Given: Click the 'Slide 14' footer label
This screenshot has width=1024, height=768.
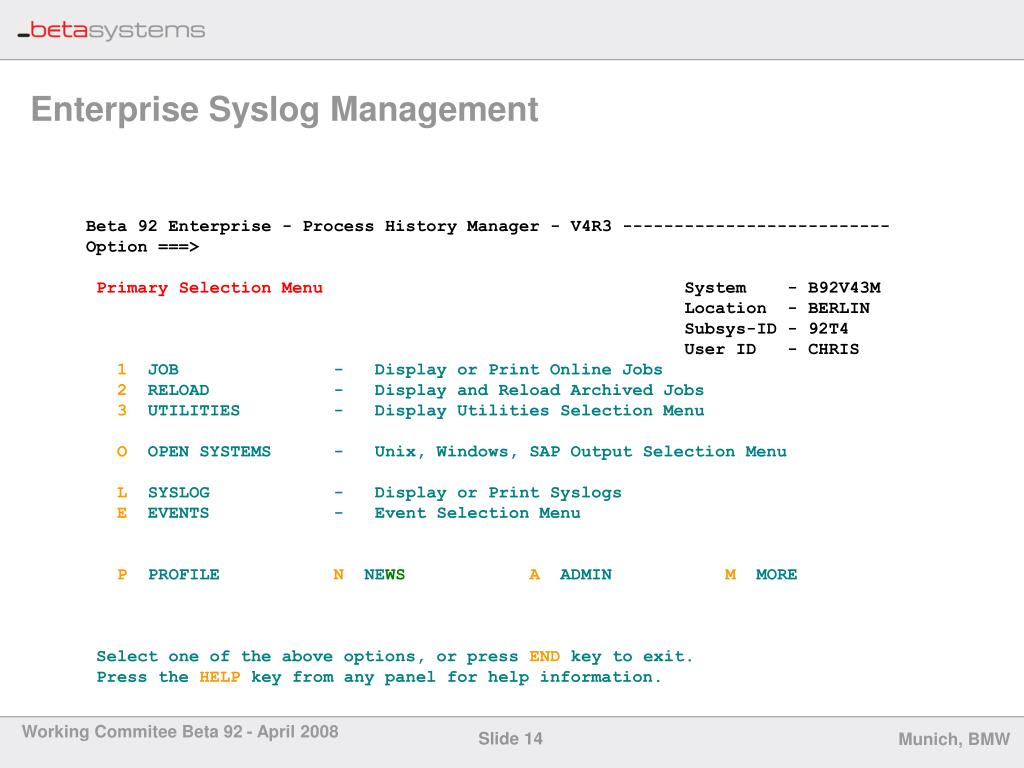Looking at the screenshot, I should coord(510,739).
